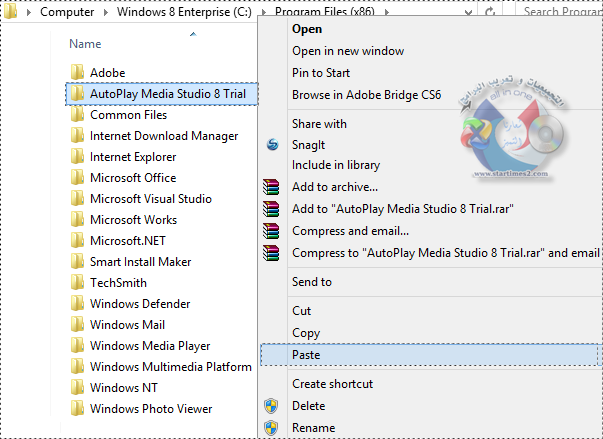Image resolution: width=603 pixels, height=439 pixels.
Task: Select the "Adobe" folder name
Action: 108,73
